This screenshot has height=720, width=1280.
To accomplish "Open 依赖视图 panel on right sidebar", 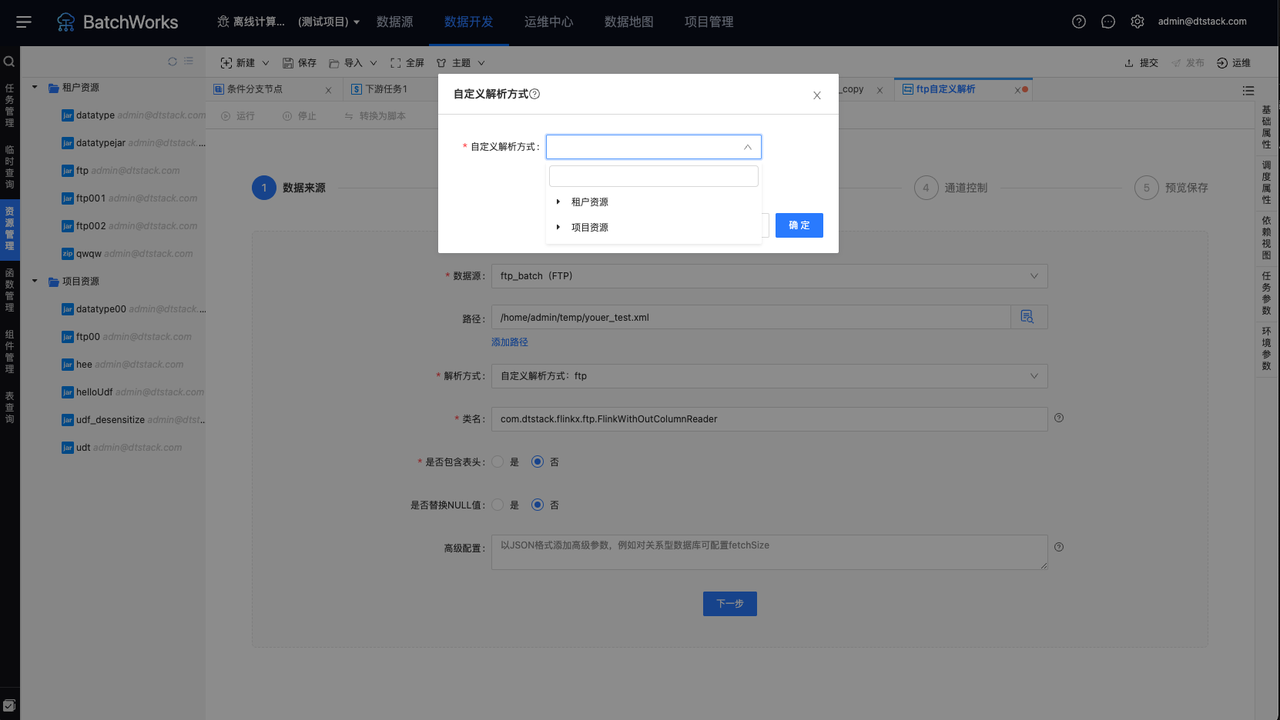I will [x=1266, y=238].
